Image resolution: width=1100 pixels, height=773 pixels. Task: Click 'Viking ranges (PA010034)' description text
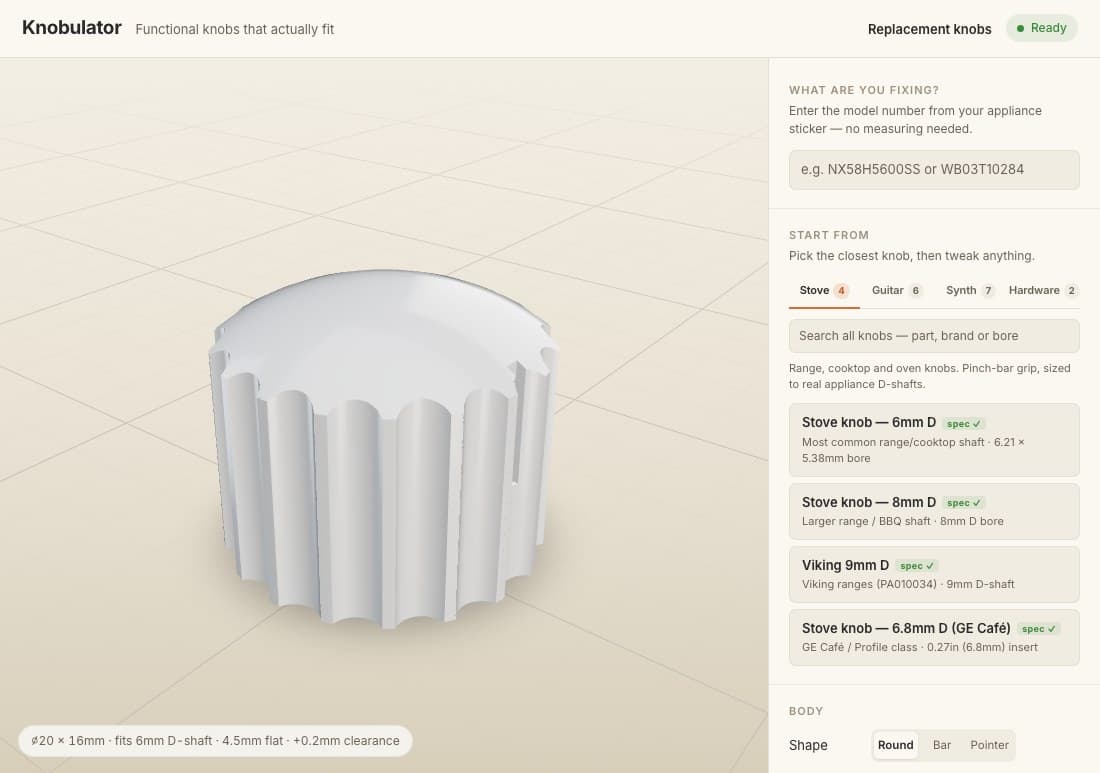(x=908, y=584)
